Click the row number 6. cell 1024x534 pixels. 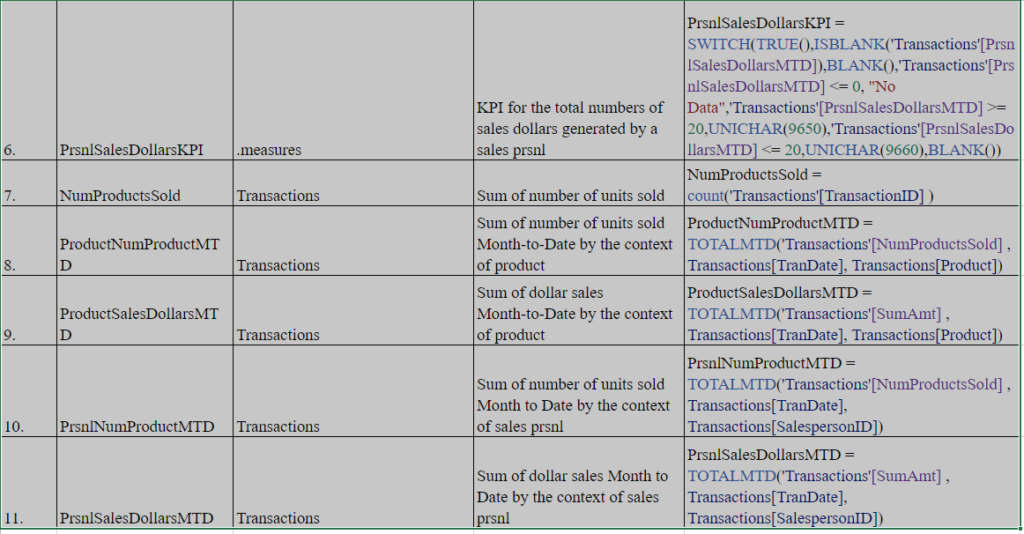[x=29, y=80]
